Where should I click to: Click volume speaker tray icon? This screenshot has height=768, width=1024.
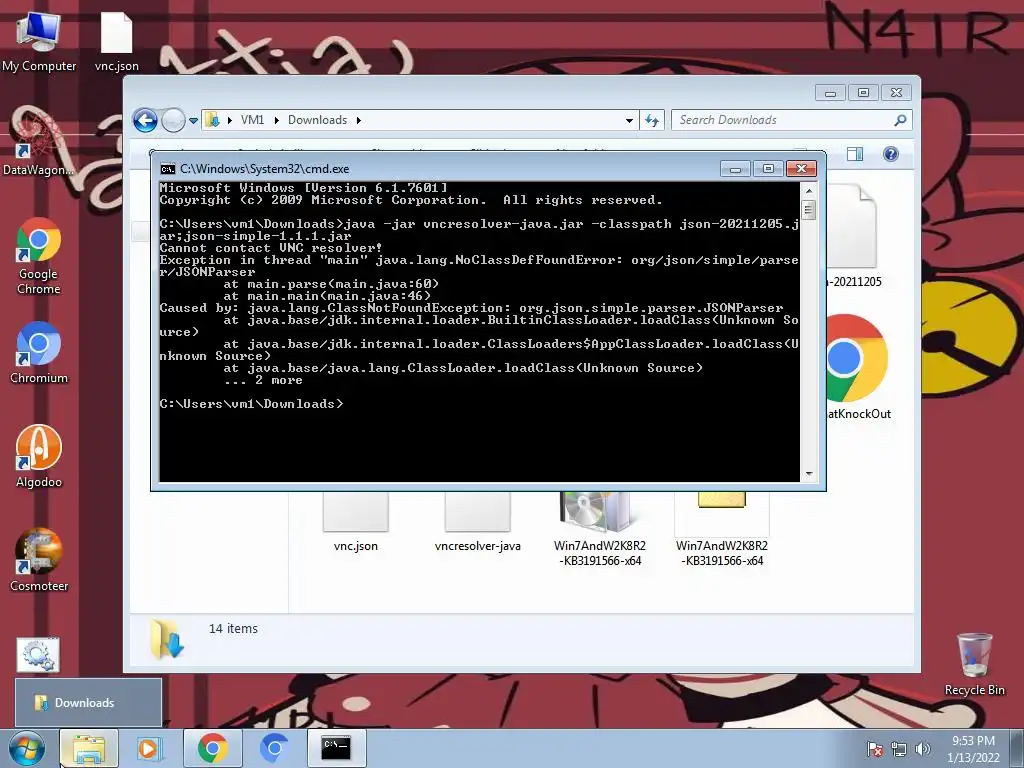(x=922, y=749)
